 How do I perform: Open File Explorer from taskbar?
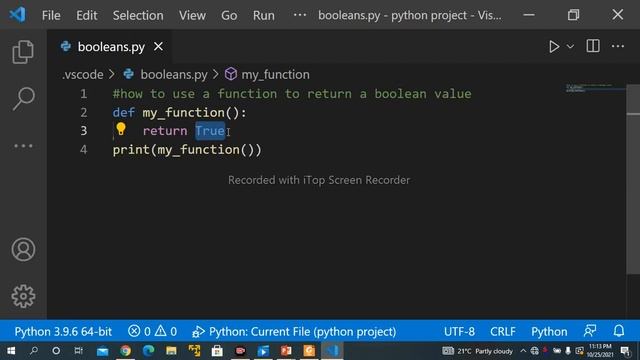click(171, 351)
